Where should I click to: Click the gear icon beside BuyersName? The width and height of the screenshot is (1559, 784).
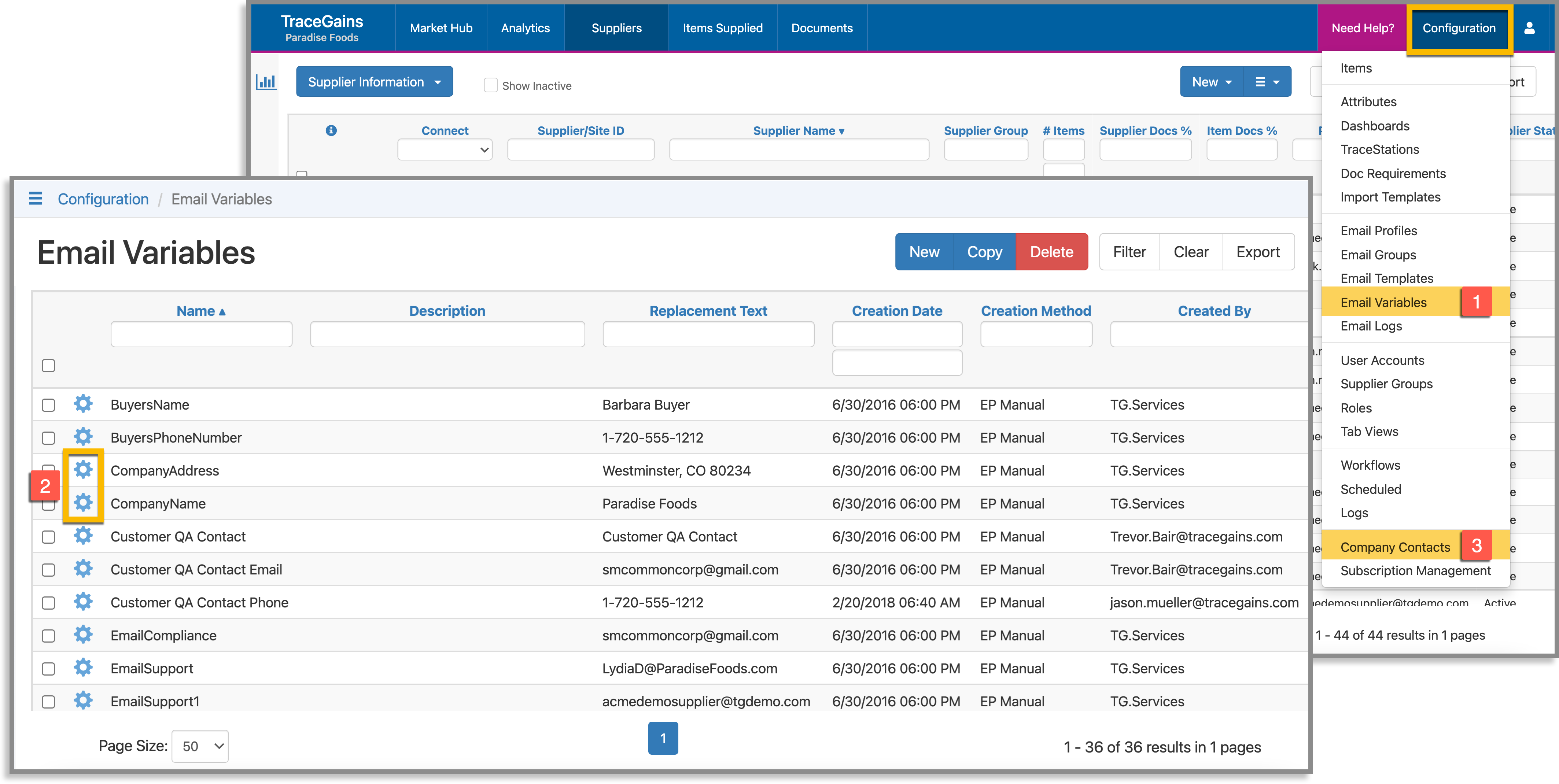pos(83,403)
